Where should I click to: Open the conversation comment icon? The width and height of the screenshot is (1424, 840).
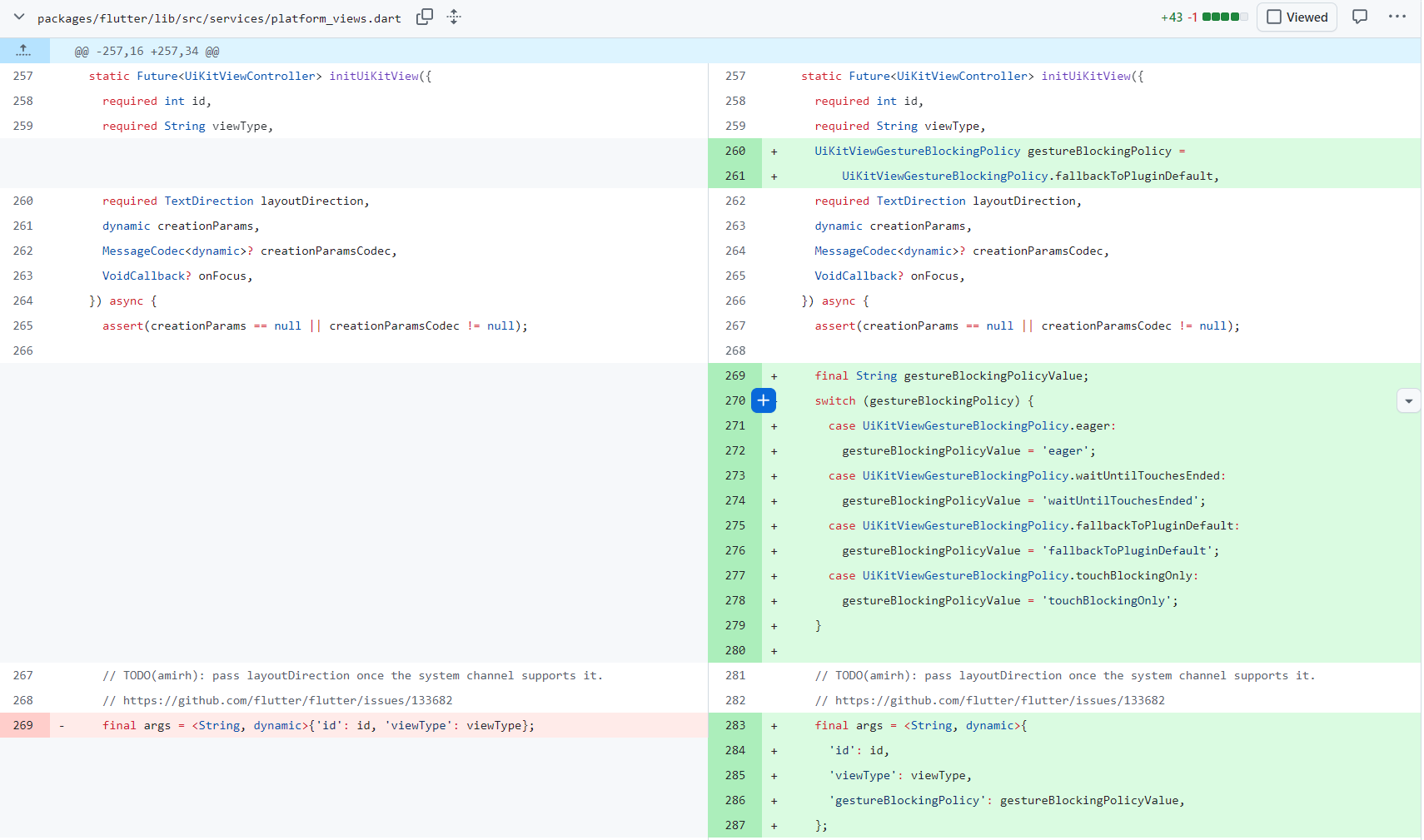pos(1360,17)
